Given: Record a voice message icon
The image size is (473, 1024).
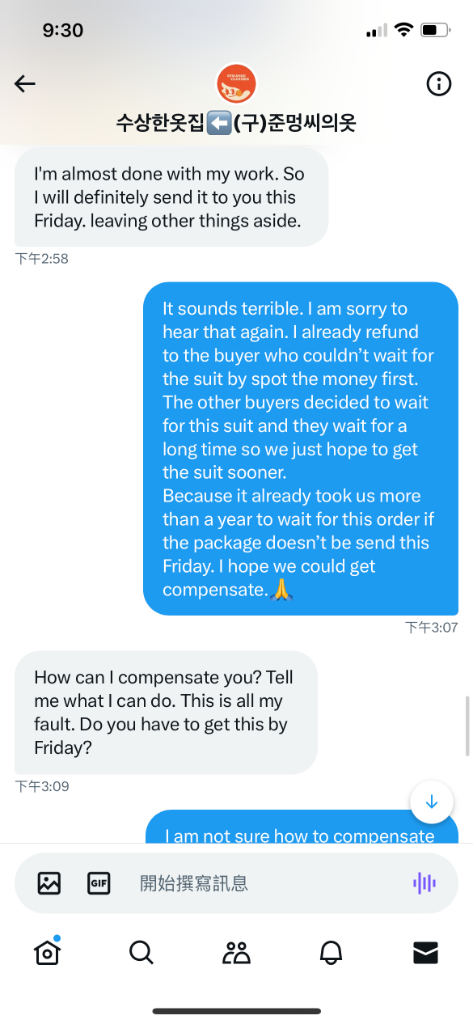Looking at the screenshot, I should tap(424, 884).
